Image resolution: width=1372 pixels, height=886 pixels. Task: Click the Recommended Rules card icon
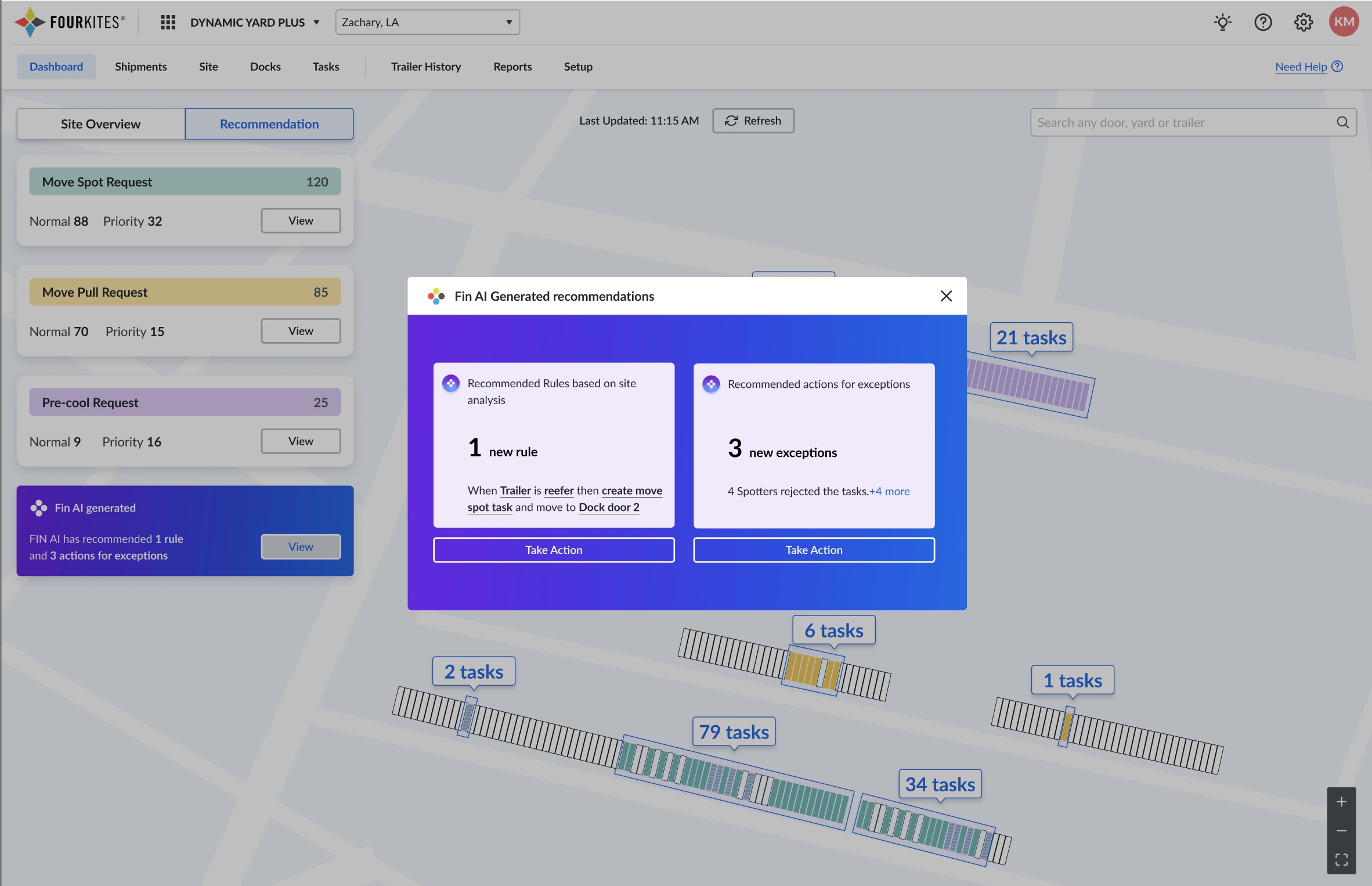click(x=451, y=383)
